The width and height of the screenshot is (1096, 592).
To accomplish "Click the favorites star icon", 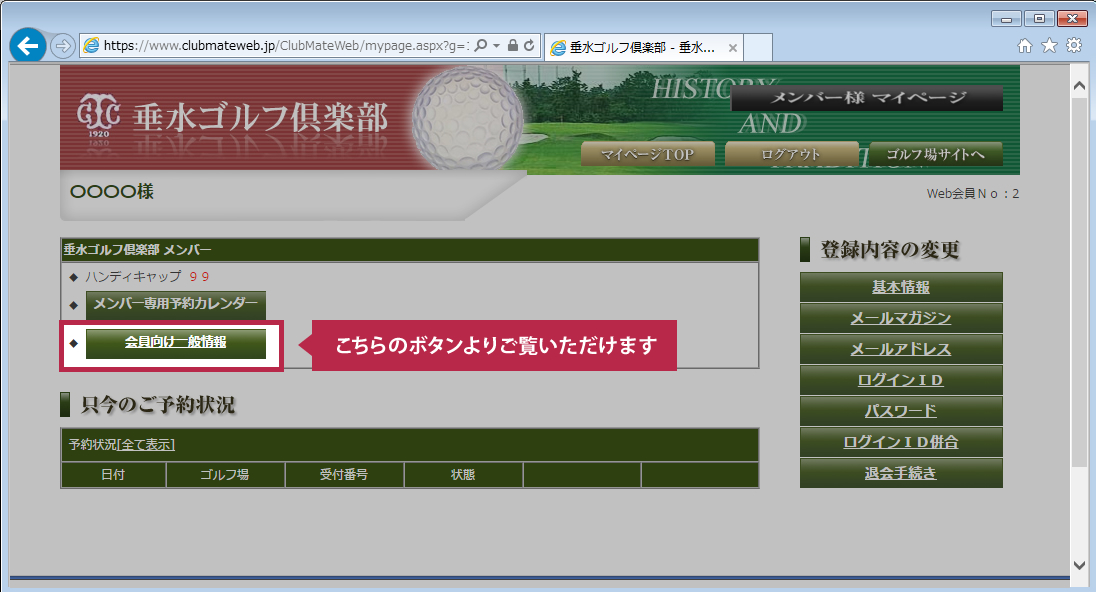I will point(1049,45).
